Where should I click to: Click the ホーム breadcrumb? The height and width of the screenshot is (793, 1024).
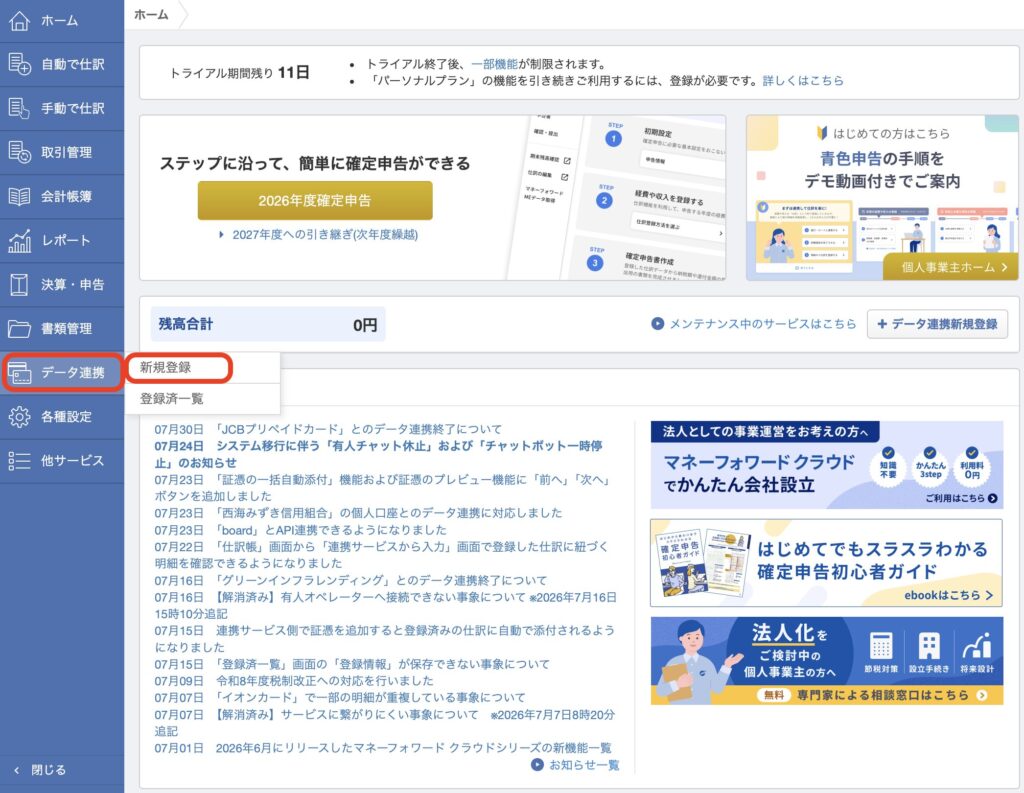[151, 14]
